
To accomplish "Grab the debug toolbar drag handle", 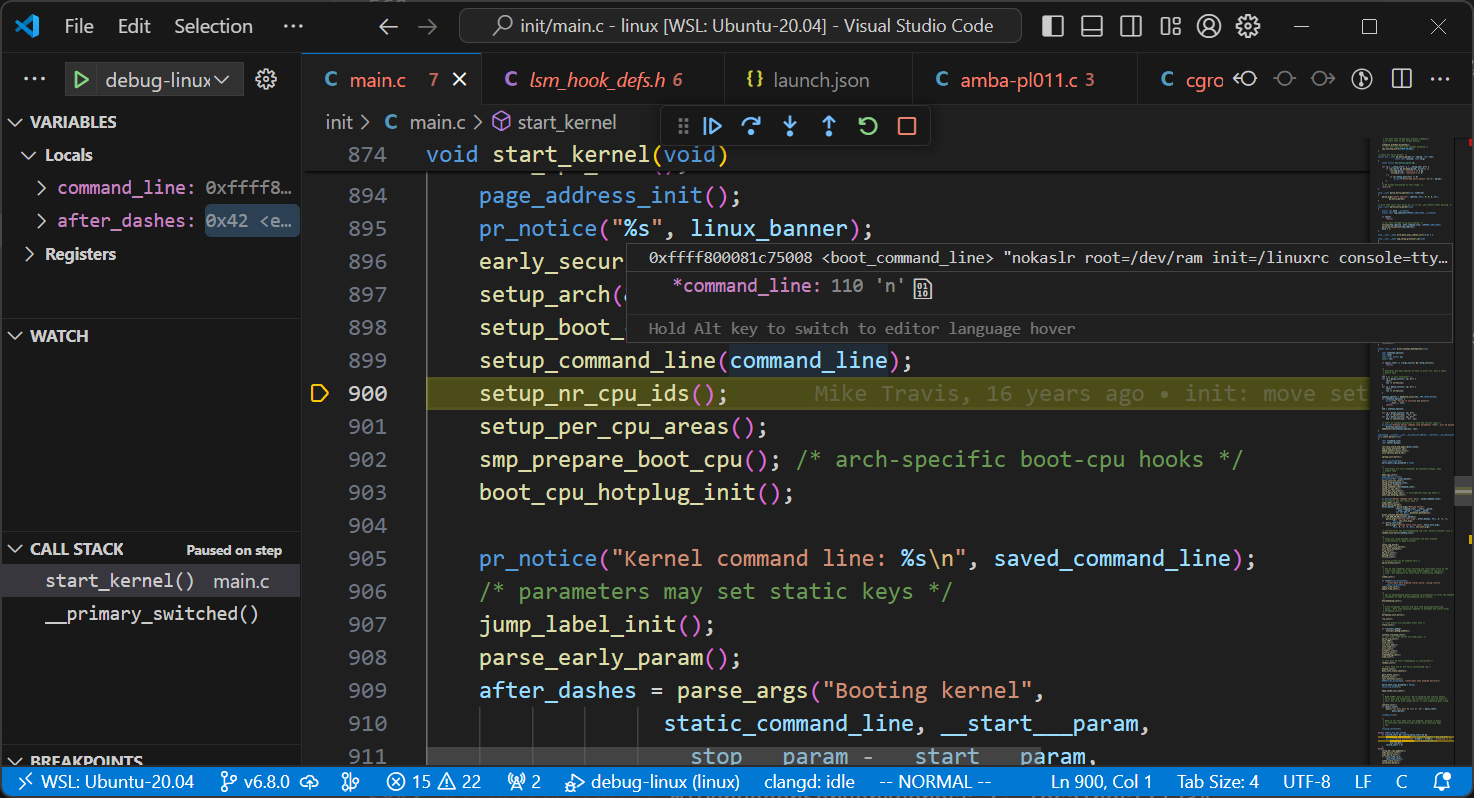I will pyautogui.click(x=684, y=126).
